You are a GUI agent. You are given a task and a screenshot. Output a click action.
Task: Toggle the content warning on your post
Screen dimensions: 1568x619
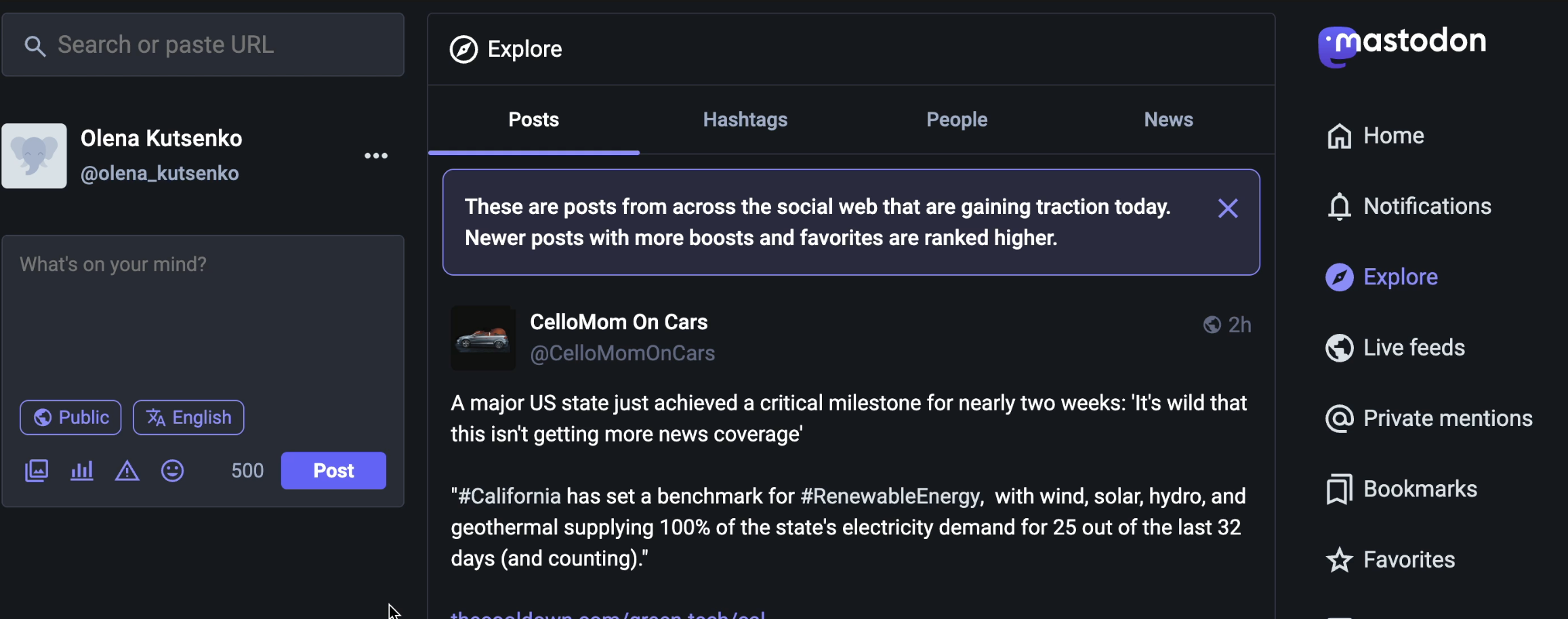[127, 470]
